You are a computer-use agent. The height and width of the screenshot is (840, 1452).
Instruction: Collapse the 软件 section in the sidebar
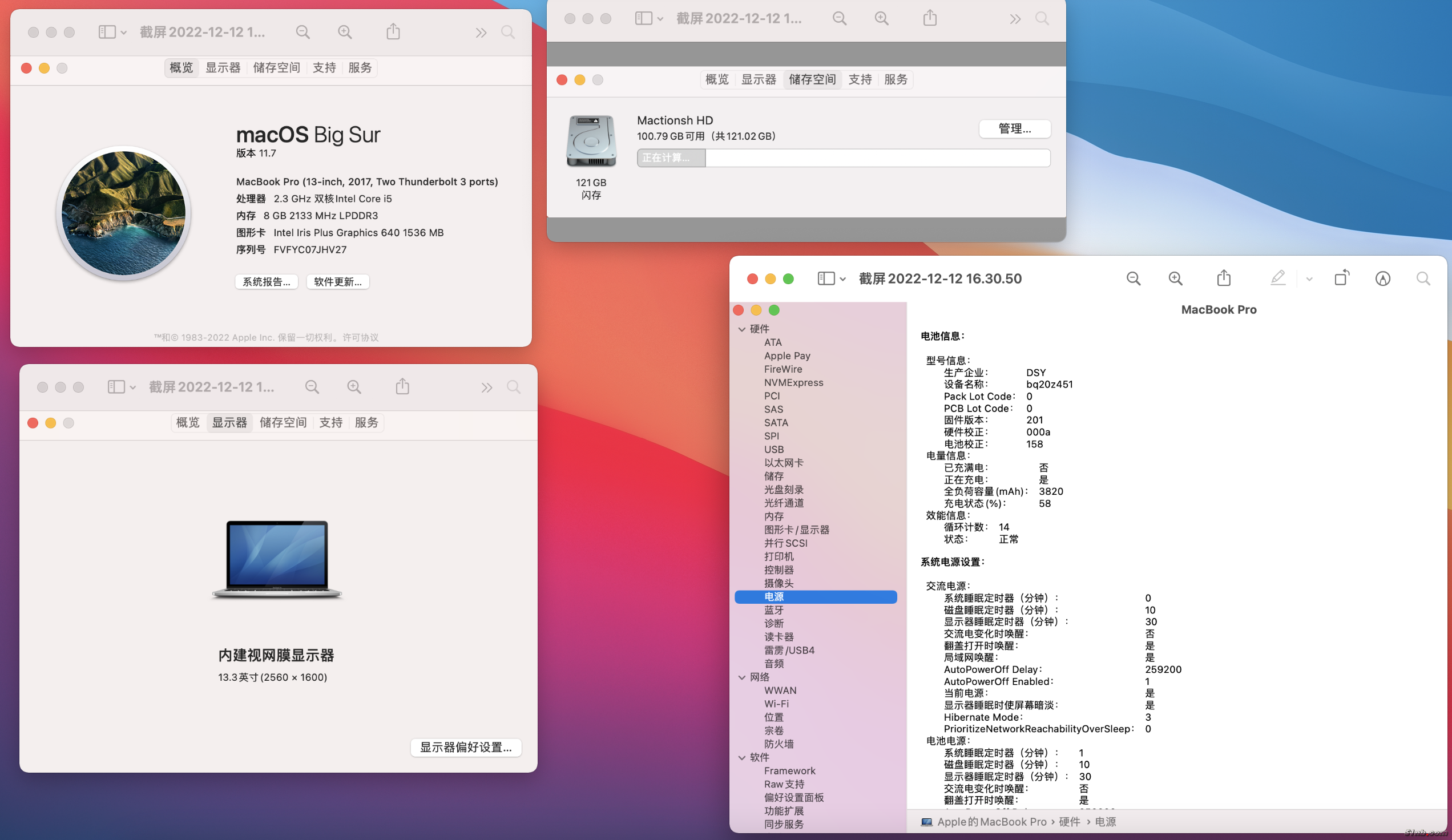click(x=741, y=758)
